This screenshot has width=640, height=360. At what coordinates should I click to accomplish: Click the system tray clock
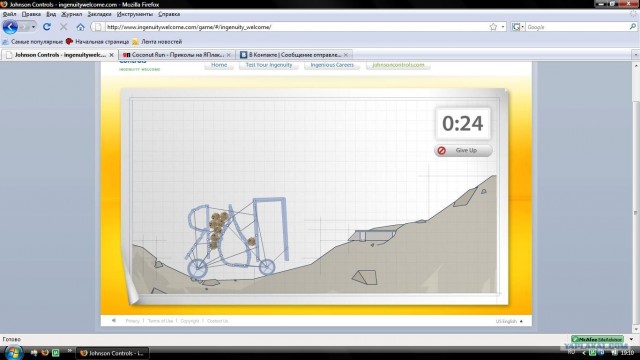click(x=627, y=353)
